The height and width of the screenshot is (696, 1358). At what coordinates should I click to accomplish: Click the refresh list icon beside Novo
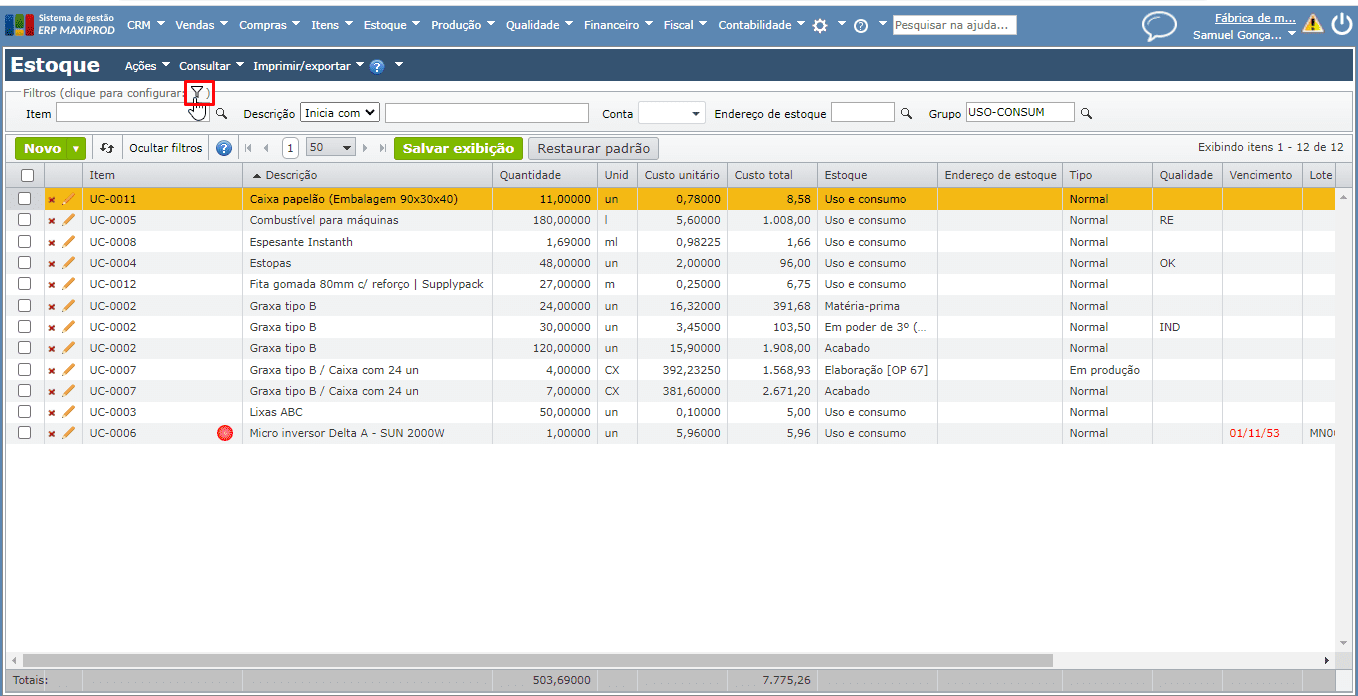[107, 148]
